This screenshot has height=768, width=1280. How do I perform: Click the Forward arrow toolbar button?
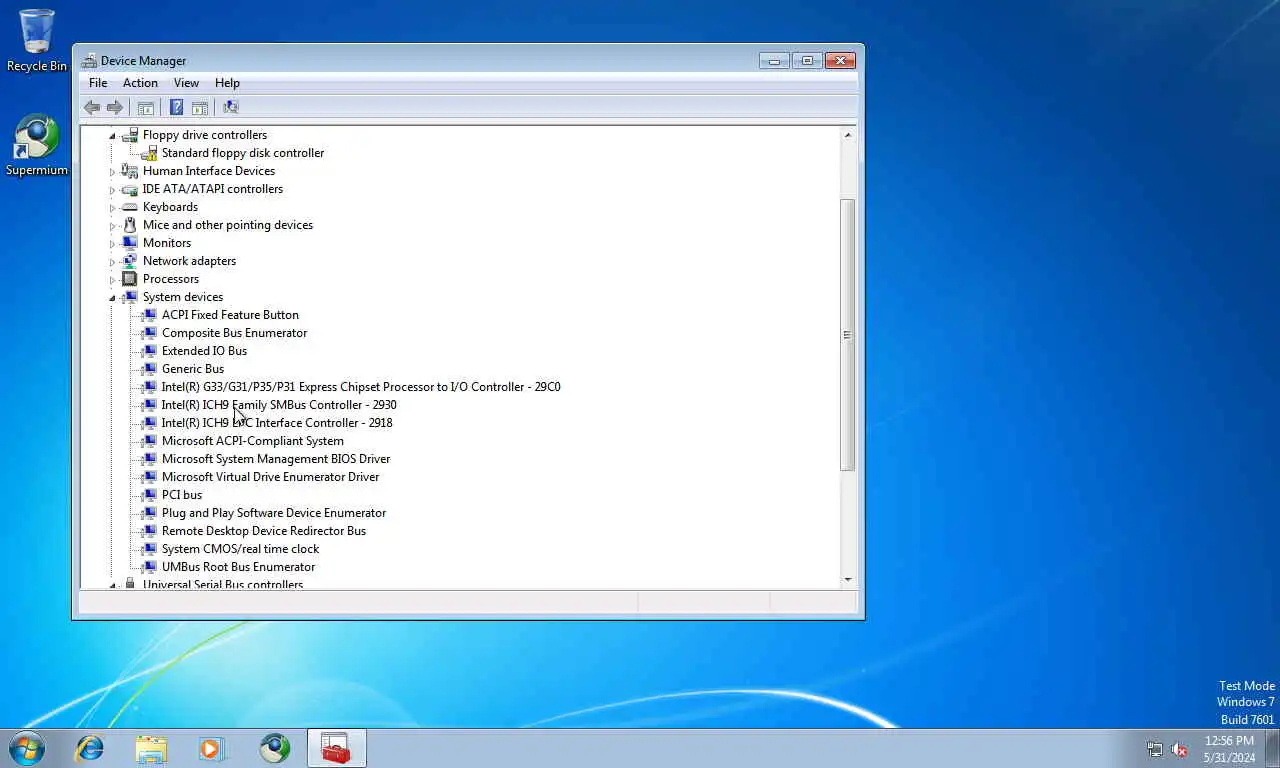coord(115,107)
